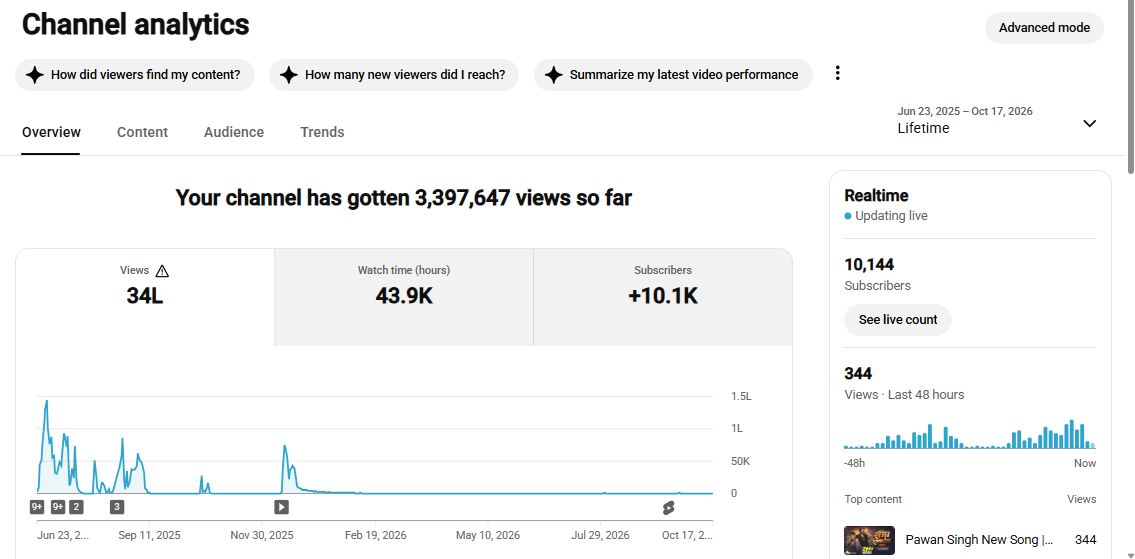Click the first 9+ videos marker badge
1135x559 pixels.
(37, 507)
